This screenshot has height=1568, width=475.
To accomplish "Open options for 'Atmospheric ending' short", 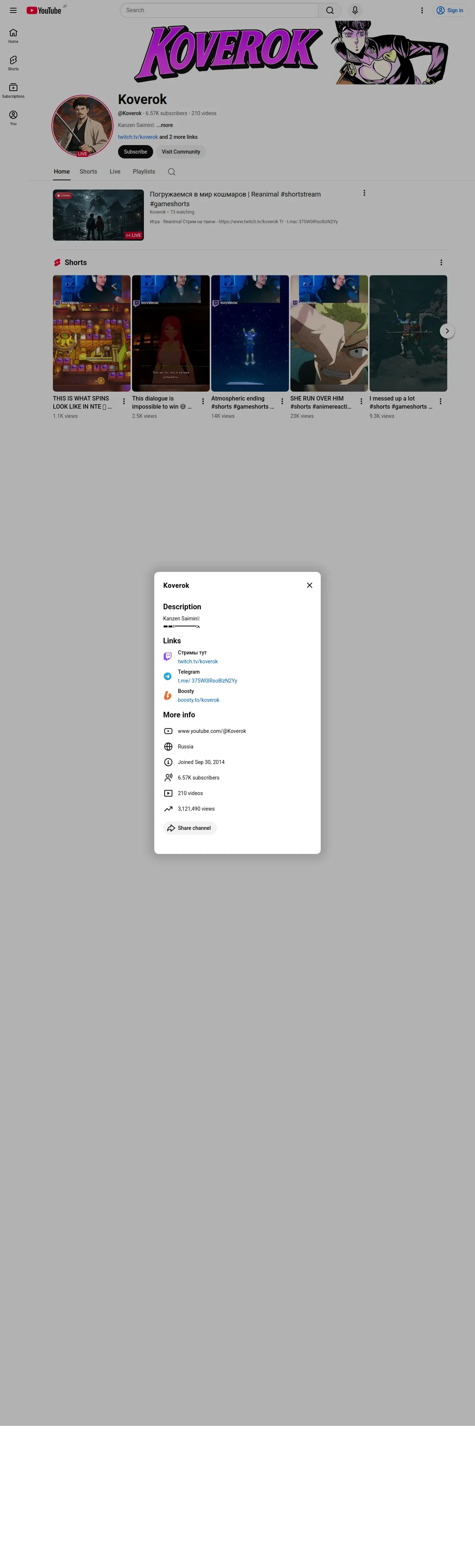I will [x=282, y=402].
